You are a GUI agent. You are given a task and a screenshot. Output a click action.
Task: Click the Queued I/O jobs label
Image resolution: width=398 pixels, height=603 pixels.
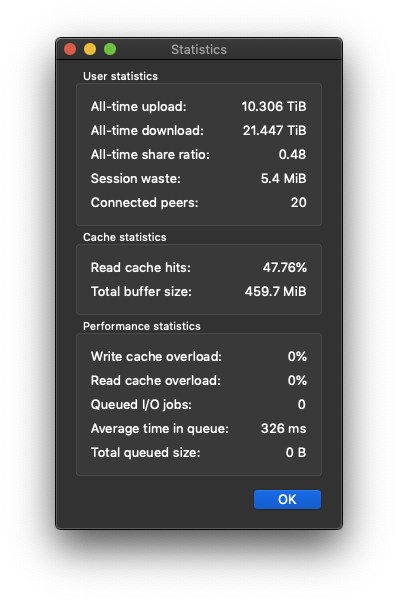click(x=141, y=405)
